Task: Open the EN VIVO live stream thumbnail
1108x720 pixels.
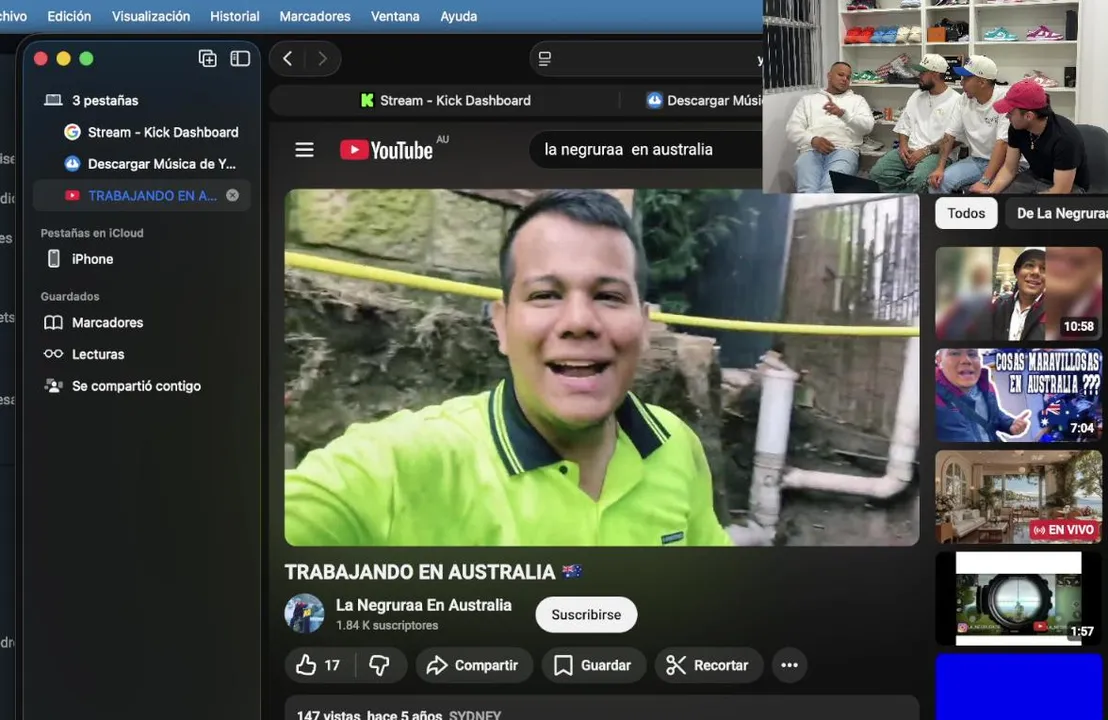Action: click(x=1018, y=497)
